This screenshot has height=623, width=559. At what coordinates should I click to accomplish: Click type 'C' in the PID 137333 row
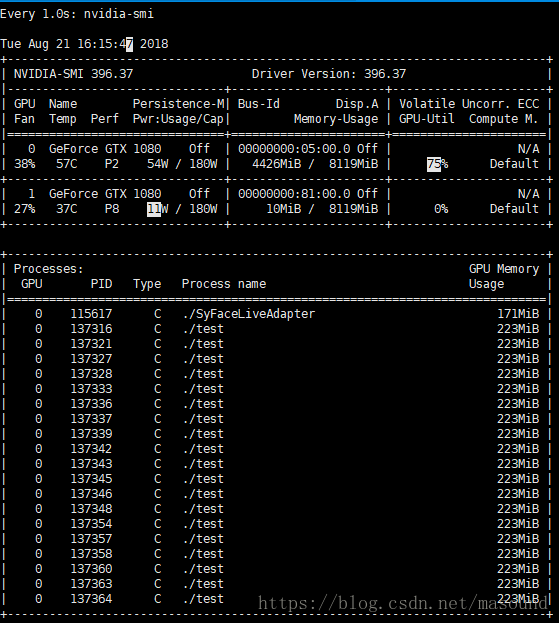click(158, 389)
